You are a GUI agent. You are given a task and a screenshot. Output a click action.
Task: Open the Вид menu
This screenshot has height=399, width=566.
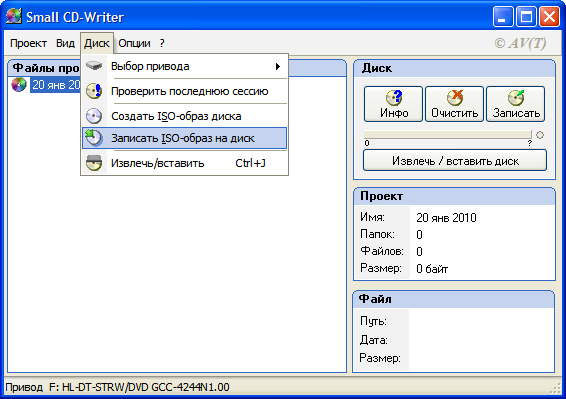click(65, 43)
